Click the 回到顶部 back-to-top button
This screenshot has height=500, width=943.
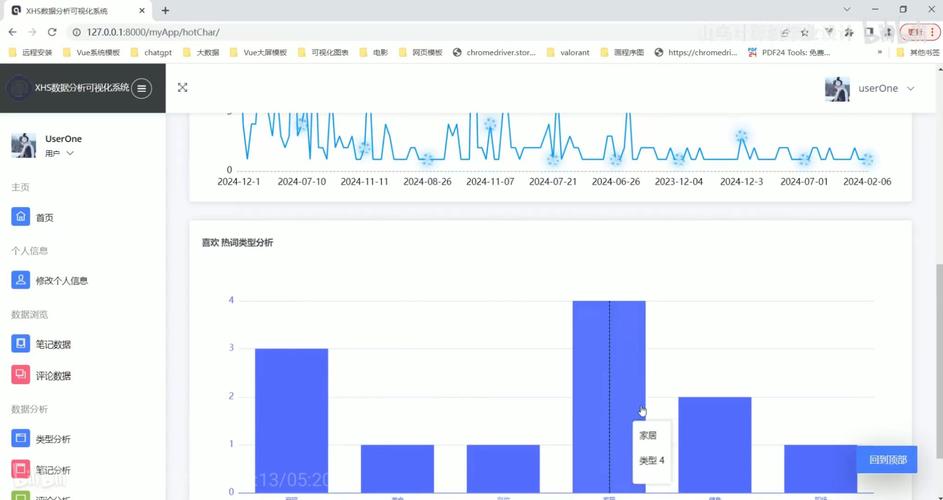(x=887, y=460)
